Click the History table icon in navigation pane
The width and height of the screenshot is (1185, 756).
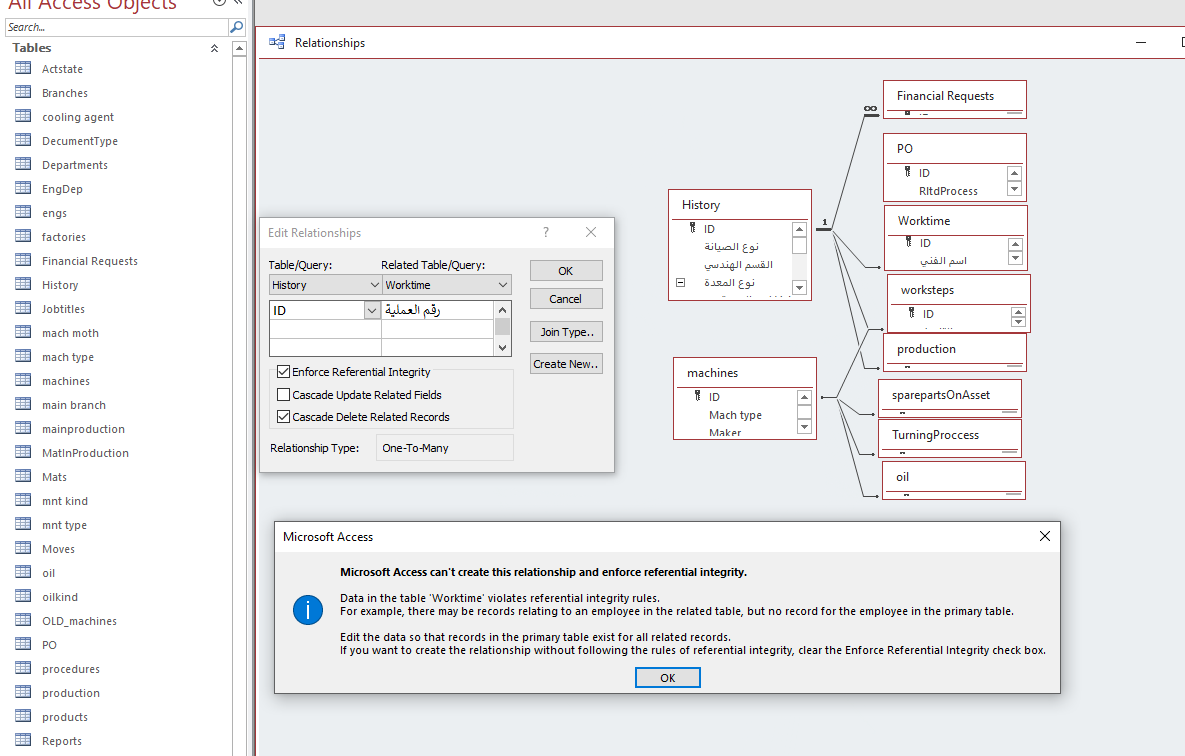pyautogui.click(x=23, y=284)
